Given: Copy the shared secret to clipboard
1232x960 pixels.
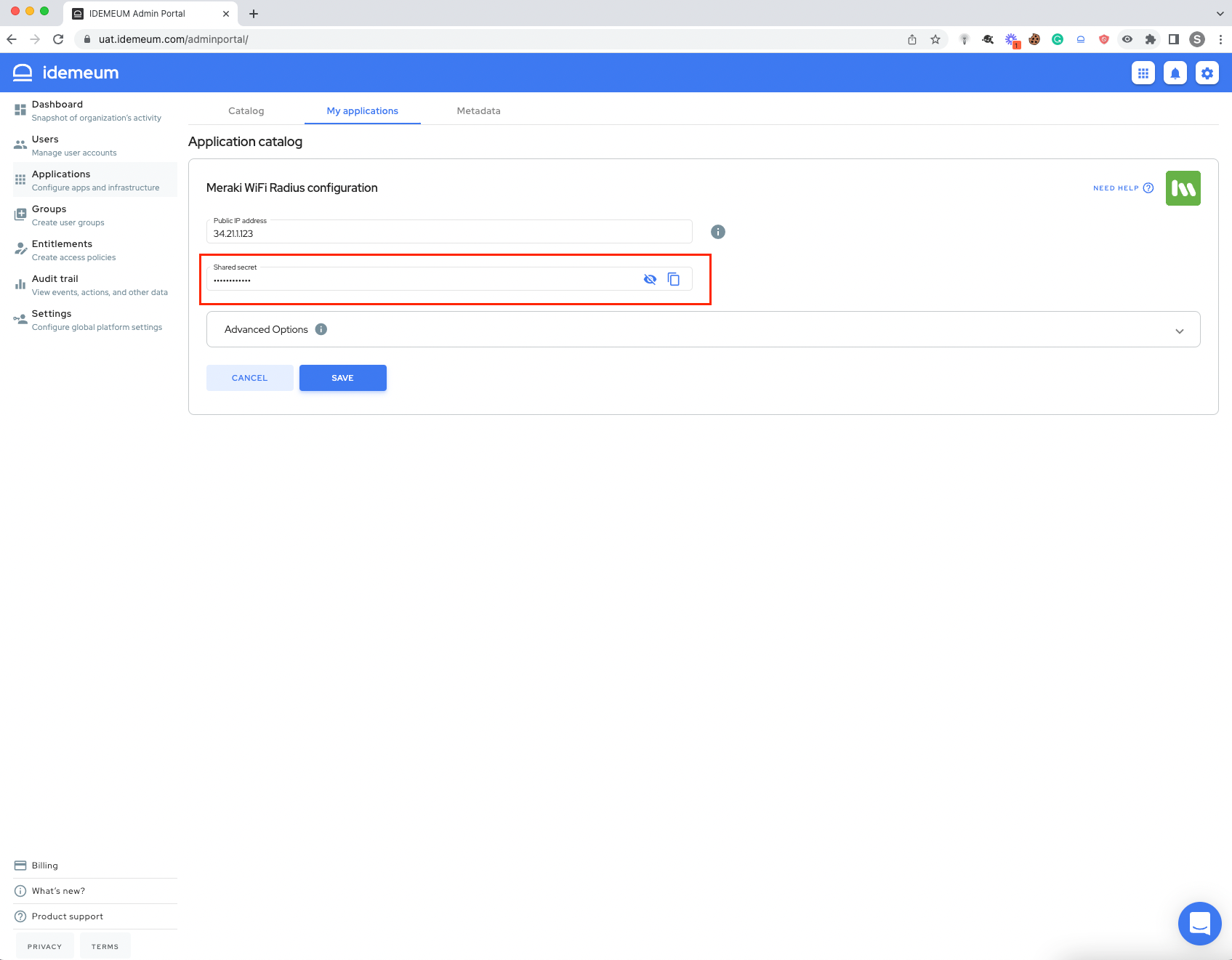Looking at the screenshot, I should click(674, 279).
